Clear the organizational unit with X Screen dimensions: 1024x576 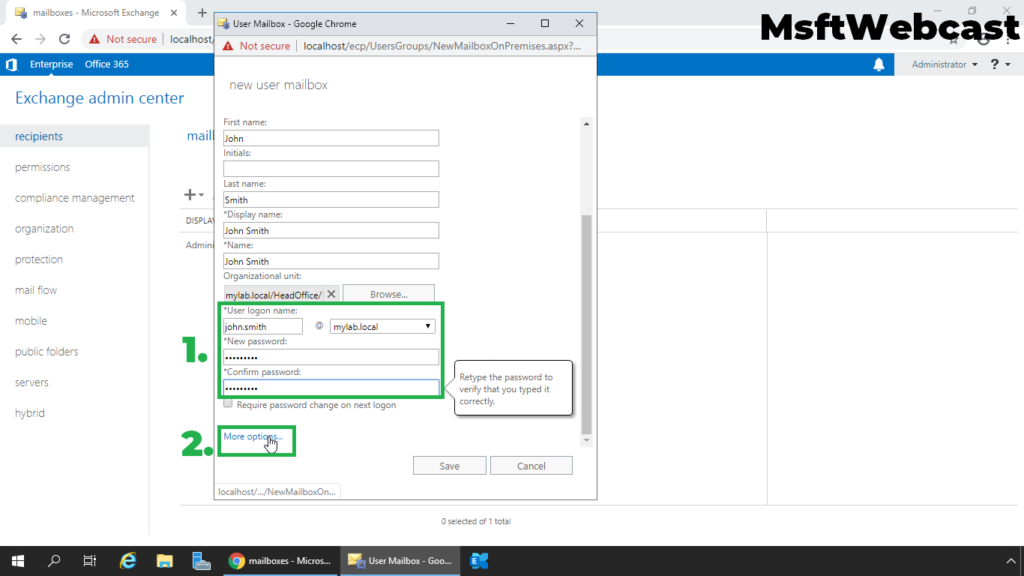pos(331,294)
